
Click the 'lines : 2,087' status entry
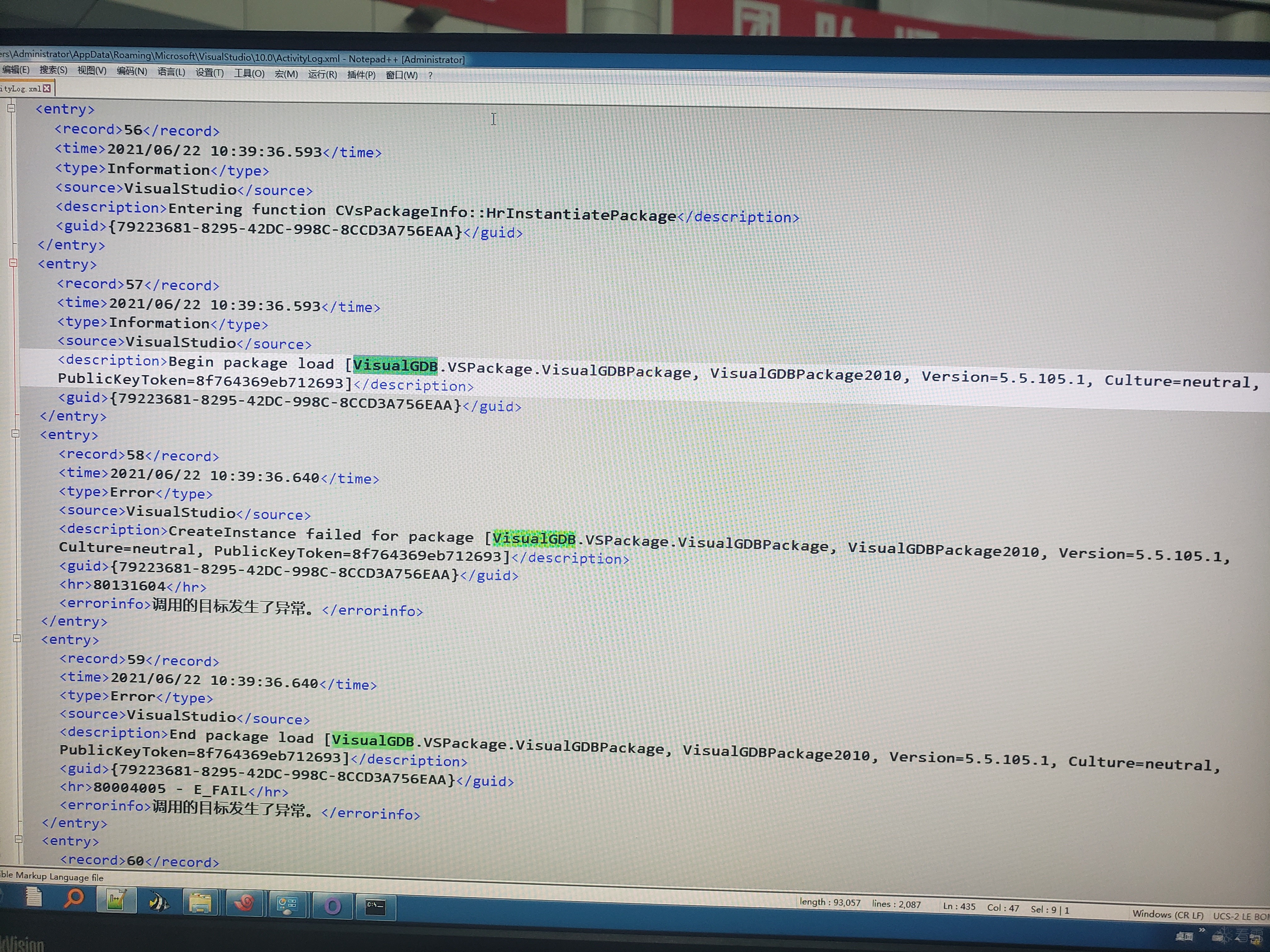point(896,904)
